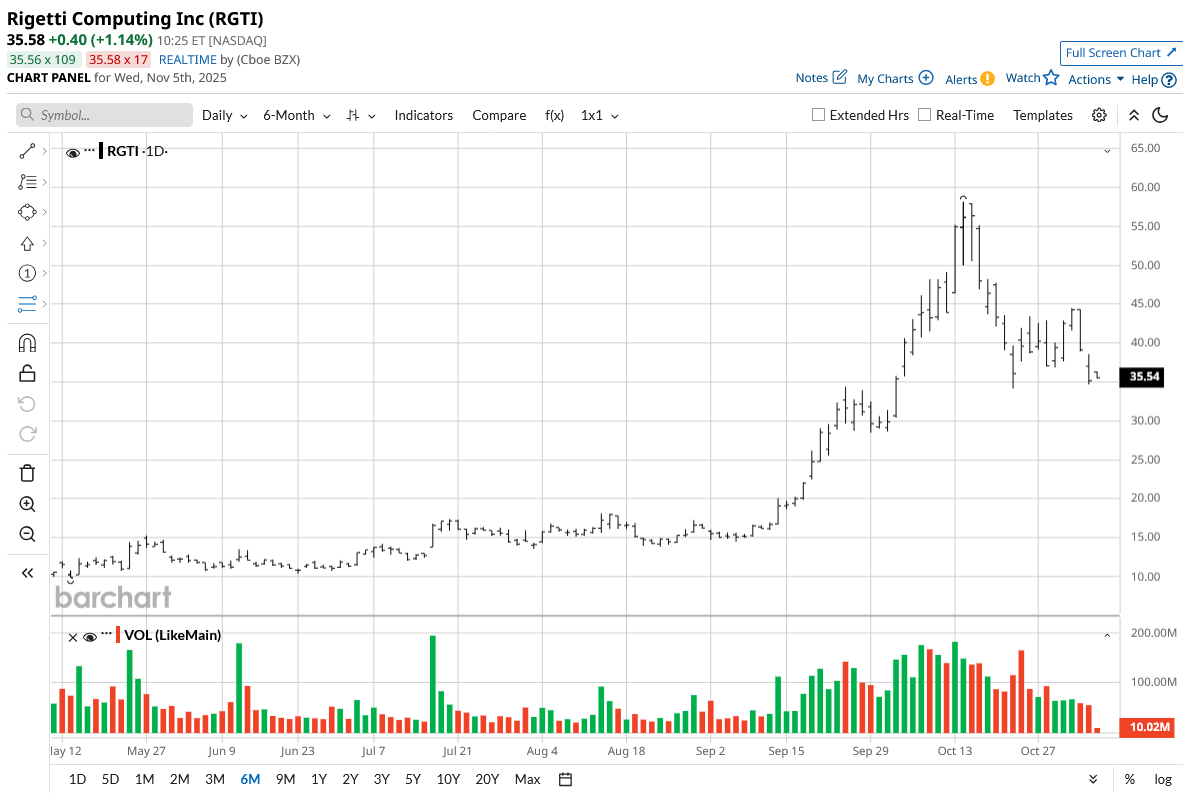Select the horizontal lines tool
The height and width of the screenshot is (793, 1183).
27,303
